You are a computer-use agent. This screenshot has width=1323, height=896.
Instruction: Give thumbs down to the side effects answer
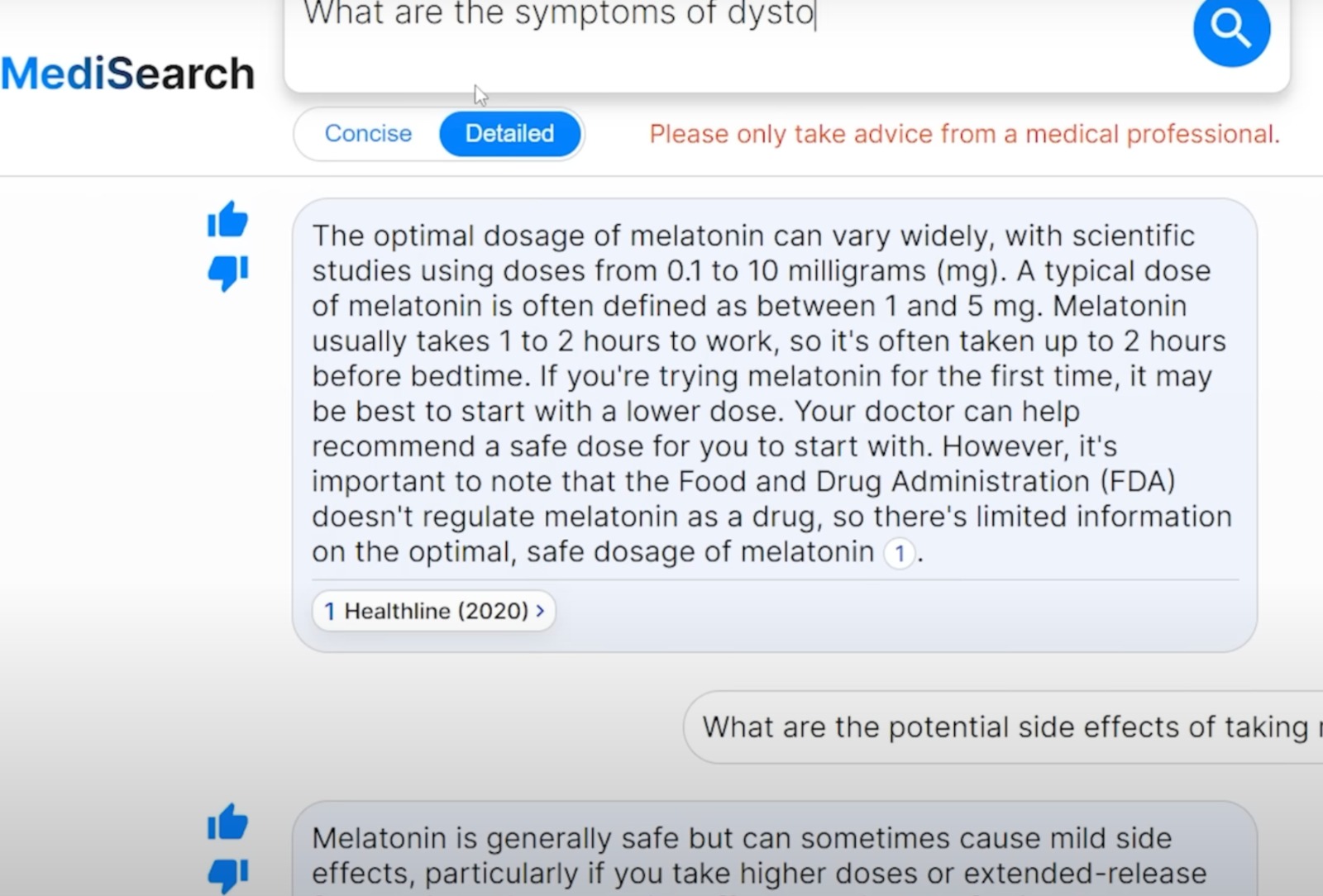[227, 875]
